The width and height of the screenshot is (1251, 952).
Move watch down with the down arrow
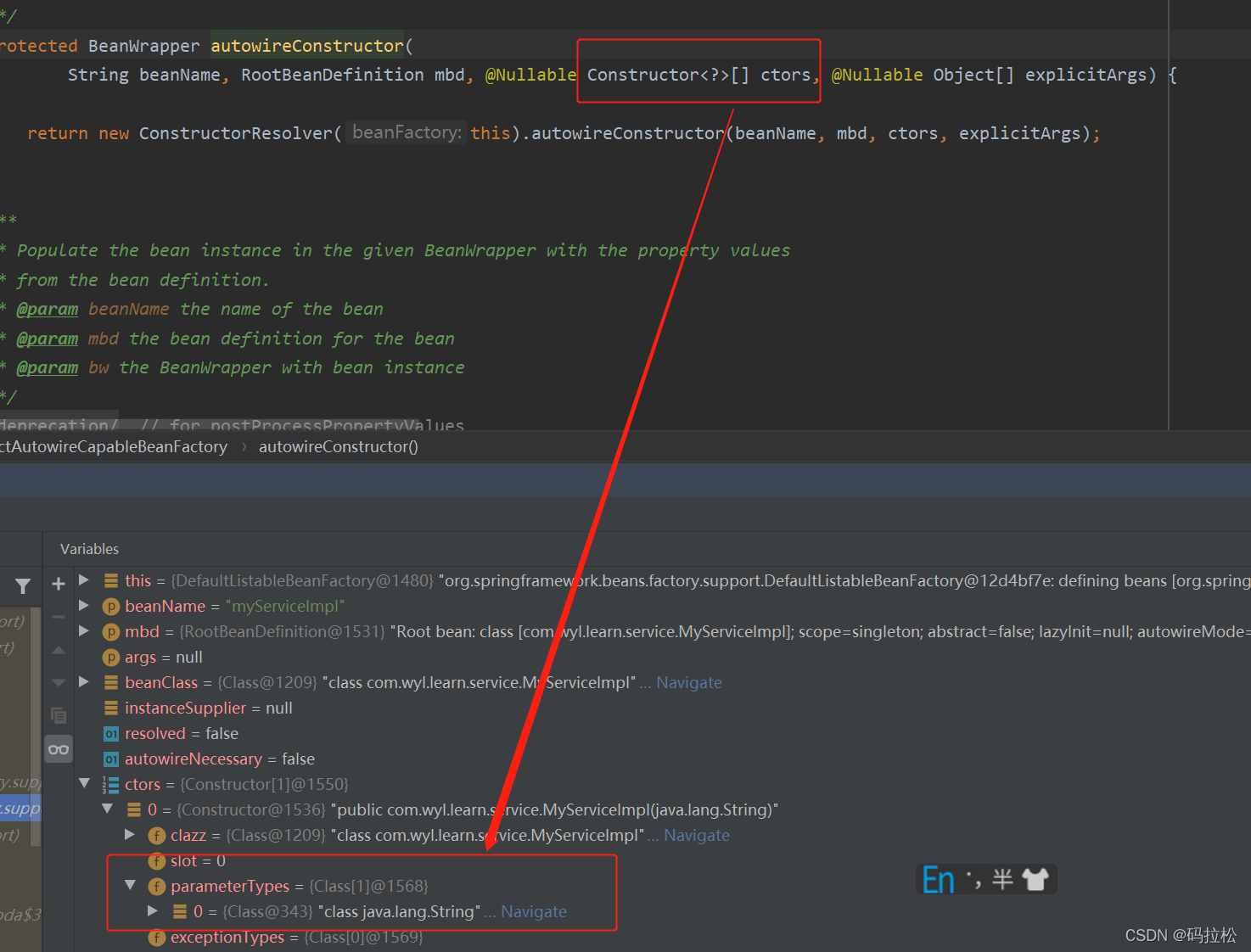click(x=59, y=682)
